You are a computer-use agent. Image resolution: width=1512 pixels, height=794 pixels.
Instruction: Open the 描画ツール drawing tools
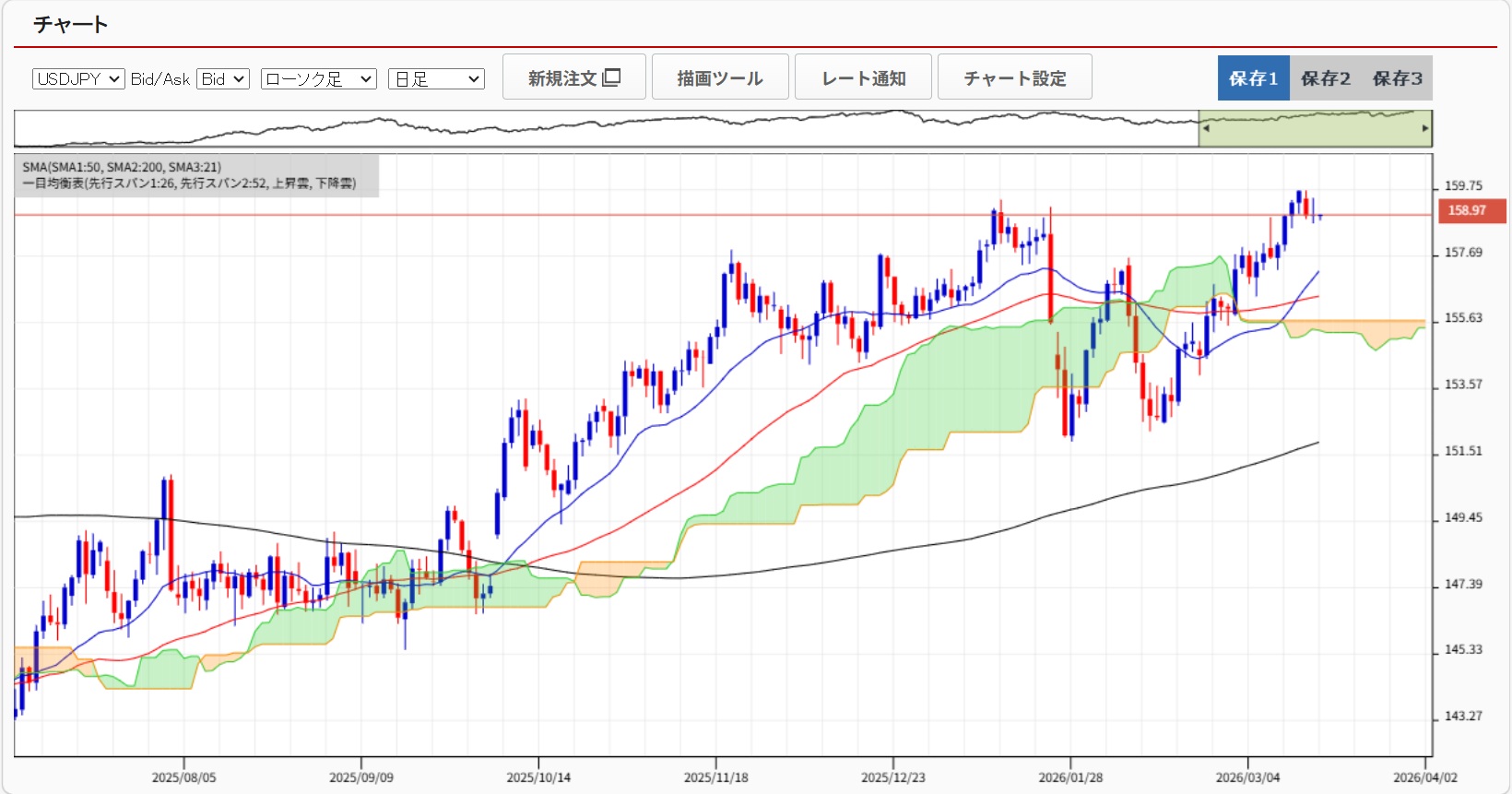[x=720, y=77]
